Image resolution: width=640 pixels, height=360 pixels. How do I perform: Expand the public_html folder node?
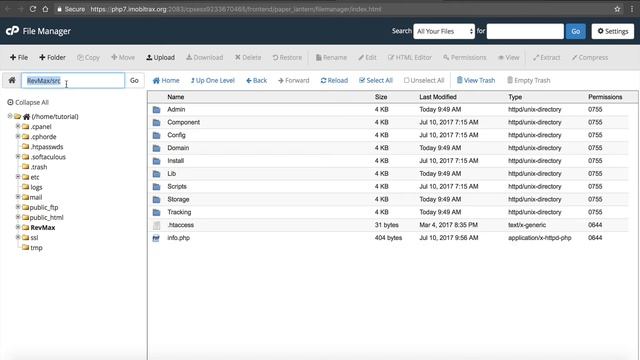click(18, 217)
